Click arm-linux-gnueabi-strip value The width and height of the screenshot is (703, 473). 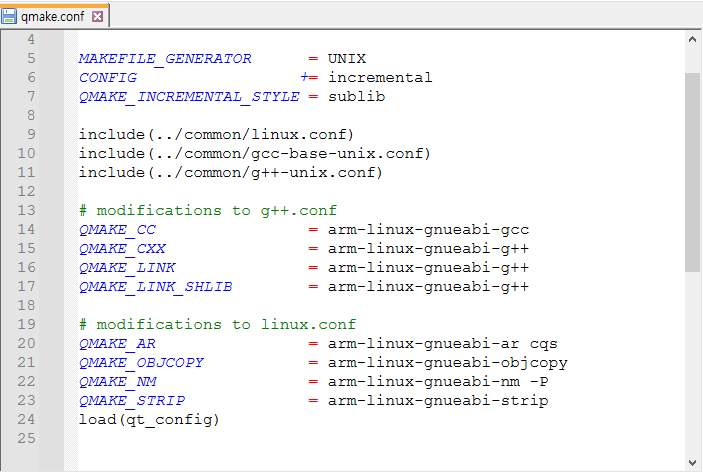pos(438,400)
